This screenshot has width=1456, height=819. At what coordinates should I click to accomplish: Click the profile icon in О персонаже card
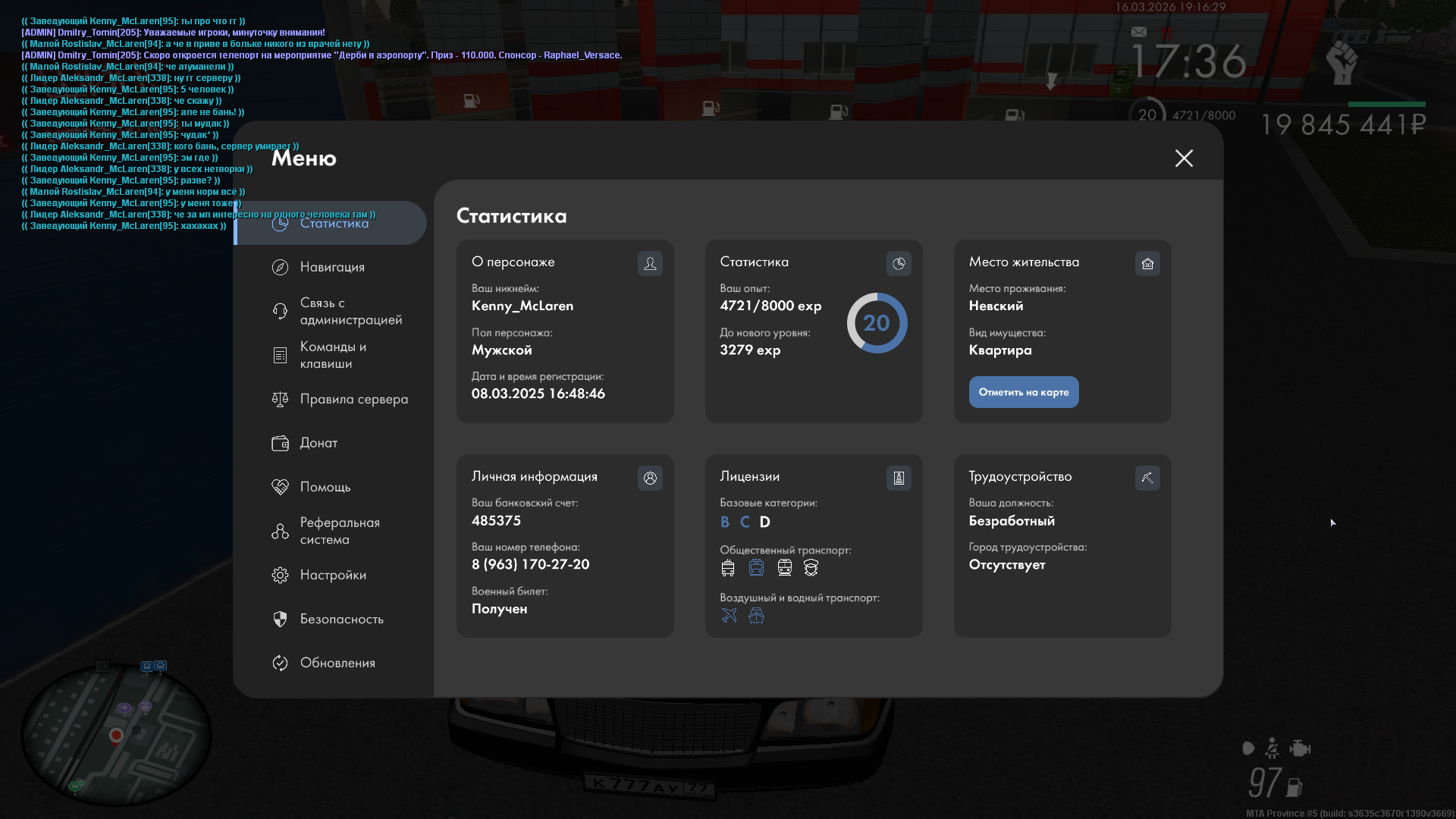point(650,263)
